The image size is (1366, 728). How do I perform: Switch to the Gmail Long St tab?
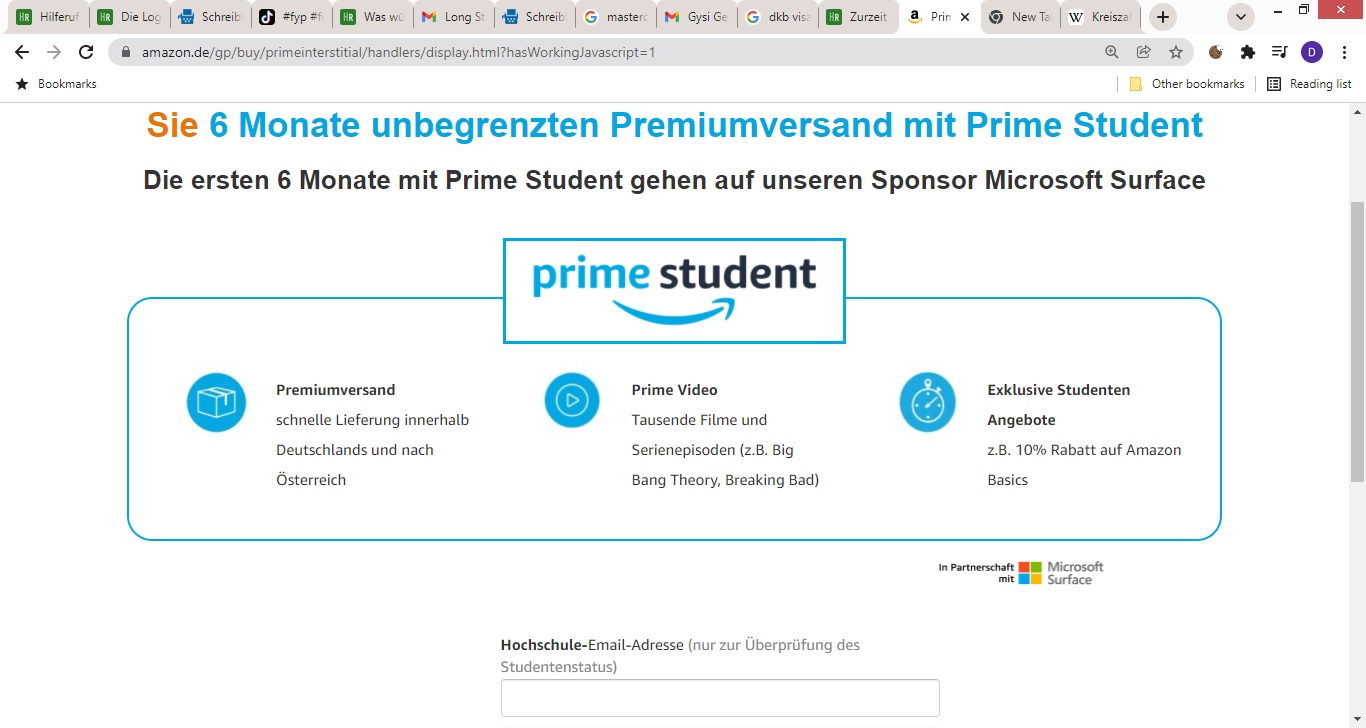click(x=453, y=17)
